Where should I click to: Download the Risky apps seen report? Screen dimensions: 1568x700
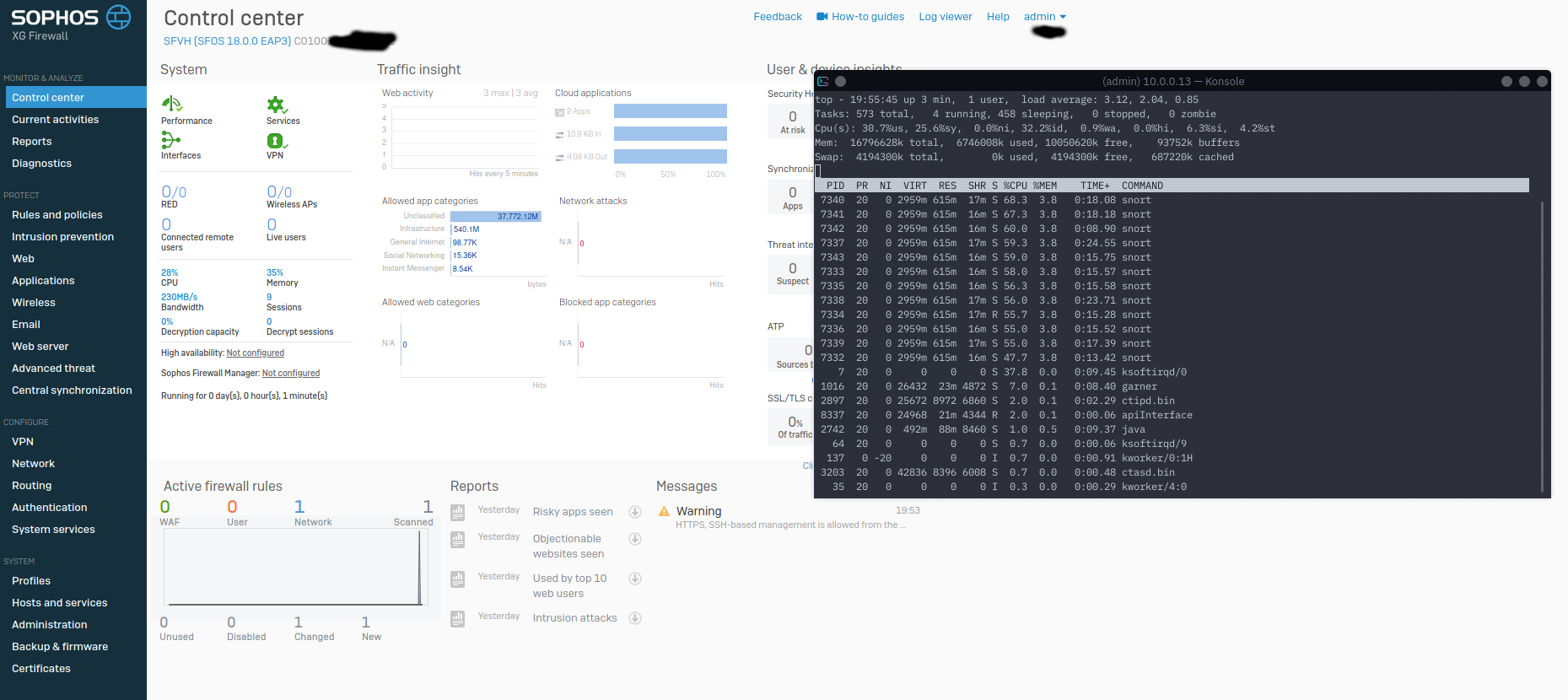635,512
